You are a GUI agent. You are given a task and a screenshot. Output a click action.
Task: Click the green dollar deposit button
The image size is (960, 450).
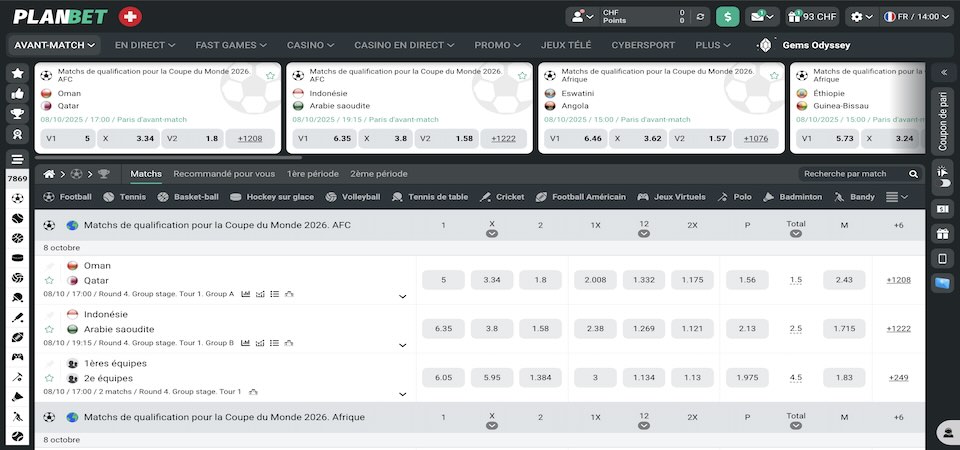(x=728, y=16)
